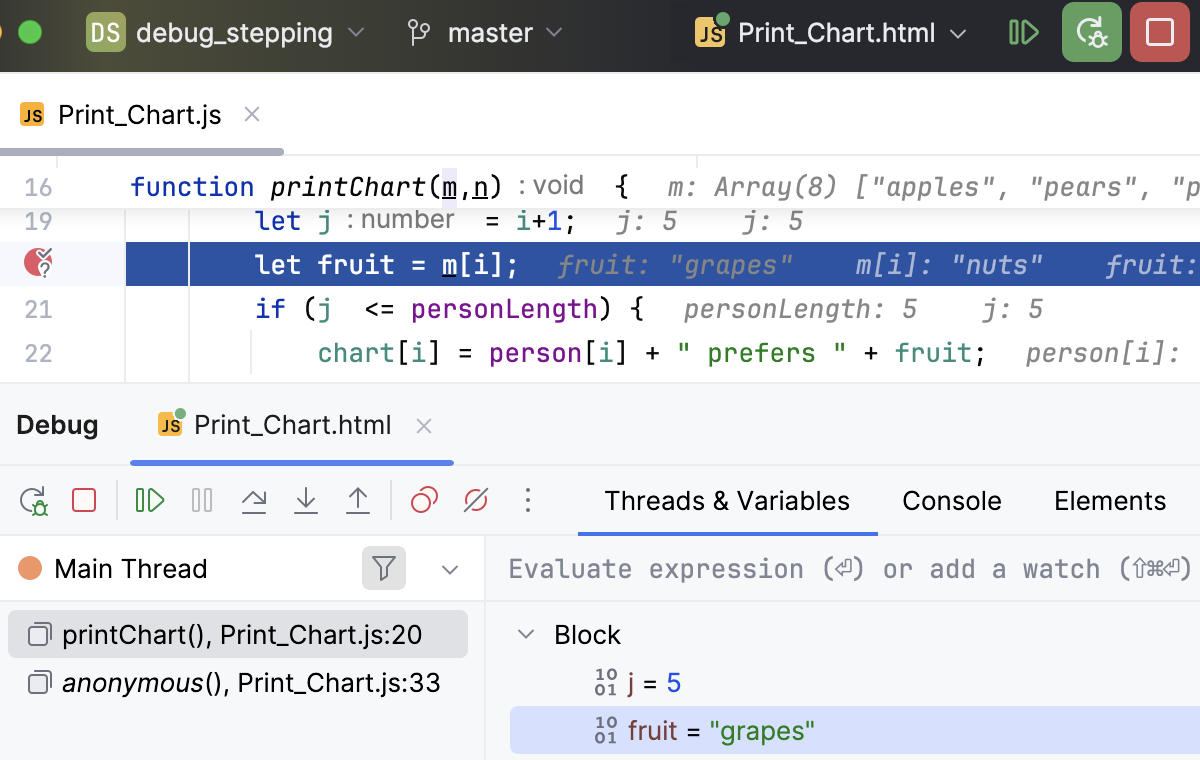The height and width of the screenshot is (760, 1200).
Task: Open View Breakpoints via red circle icon
Action: point(423,500)
